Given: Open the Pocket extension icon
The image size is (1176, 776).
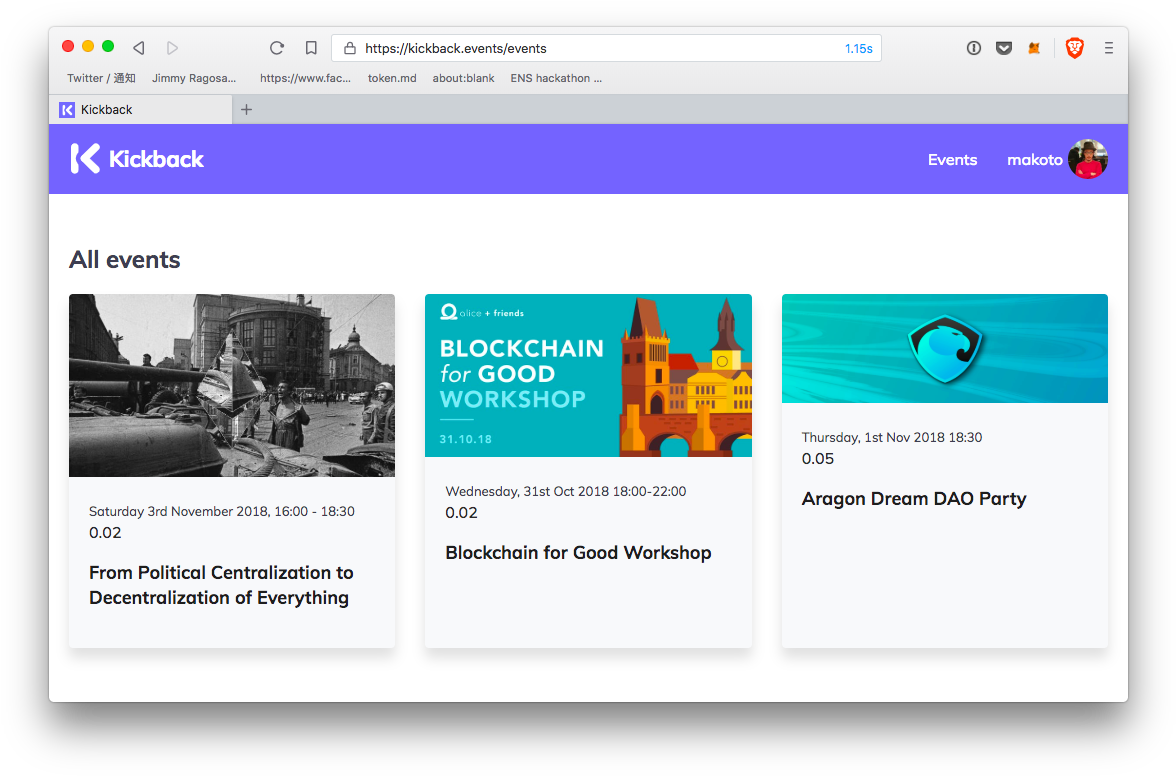Looking at the screenshot, I should [x=1003, y=48].
